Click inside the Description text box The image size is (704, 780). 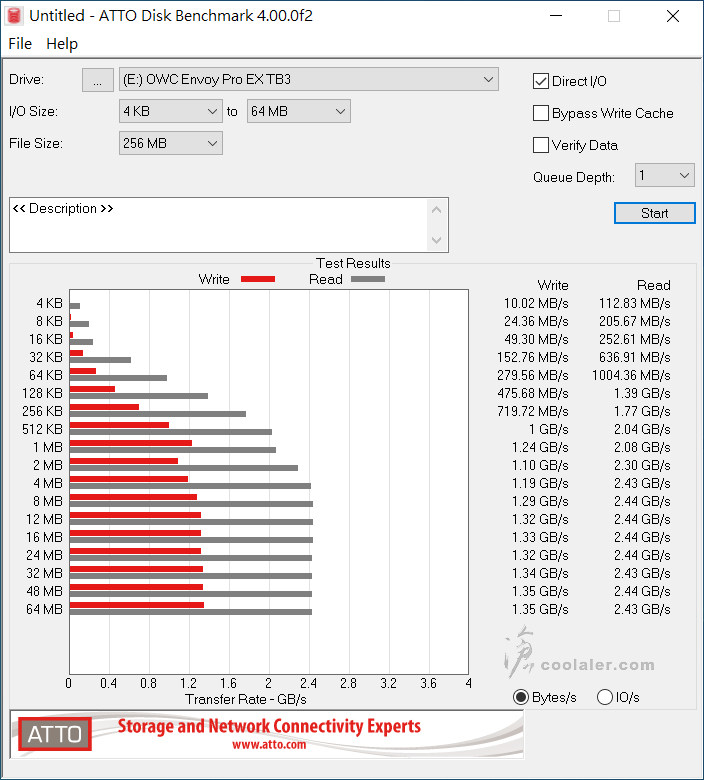(219, 225)
